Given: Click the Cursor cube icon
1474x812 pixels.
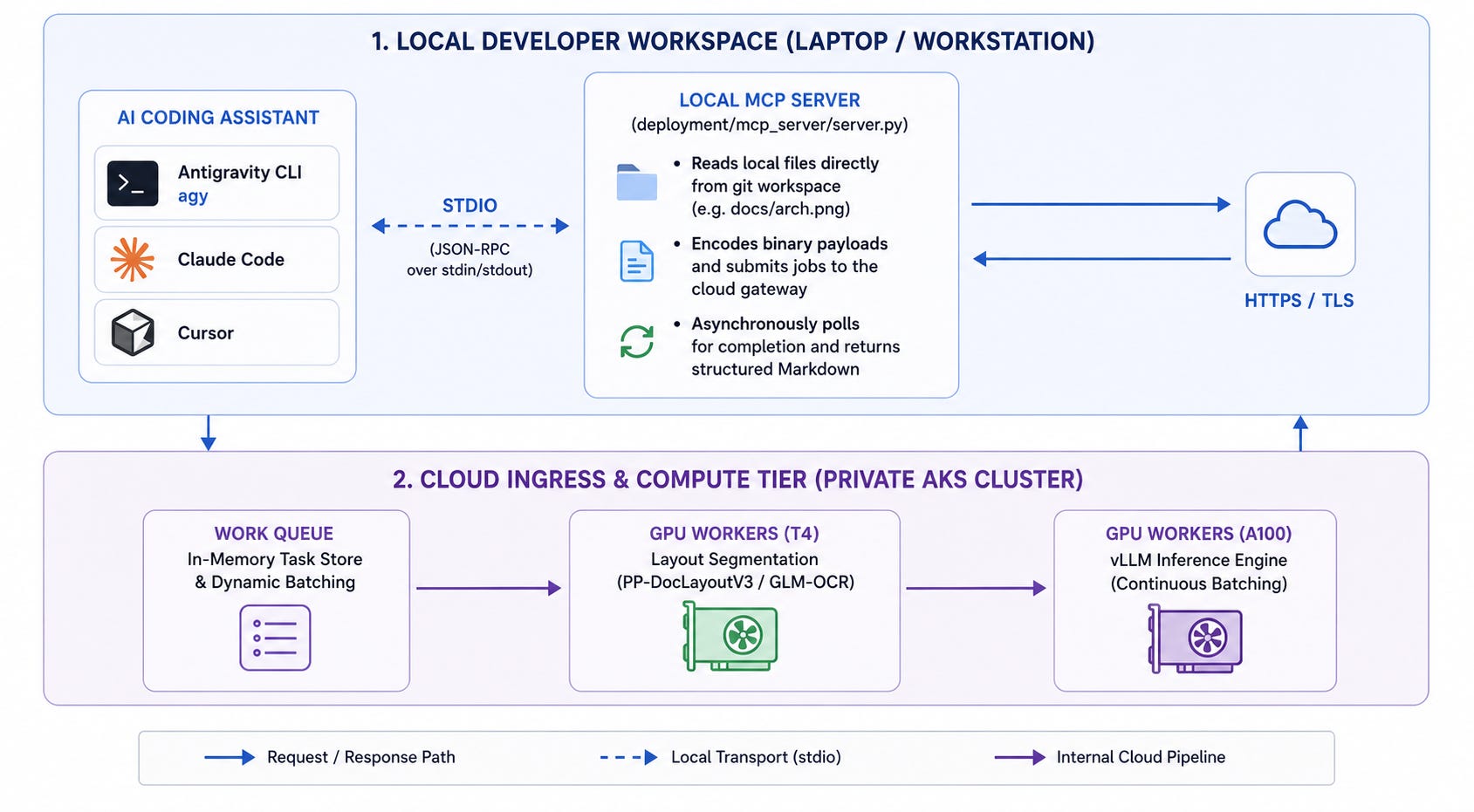Looking at the screenshot, I should 133,332.
